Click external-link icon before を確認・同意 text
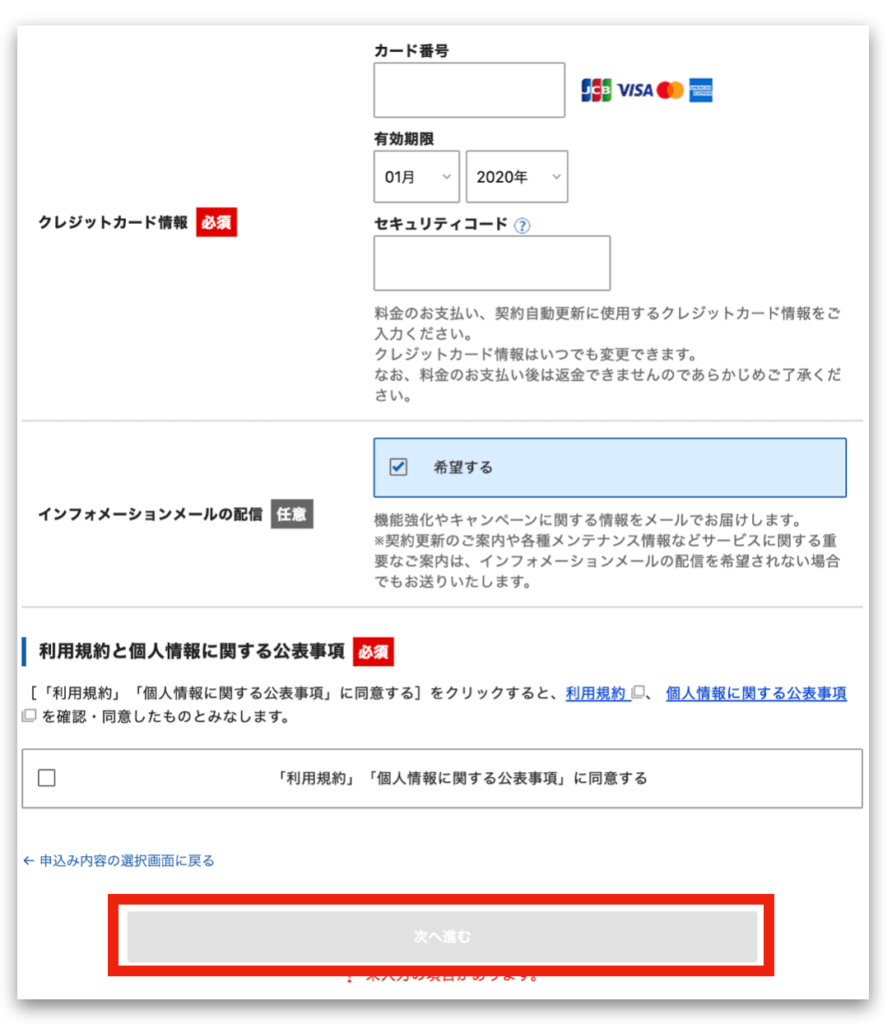 coord(29,716)
